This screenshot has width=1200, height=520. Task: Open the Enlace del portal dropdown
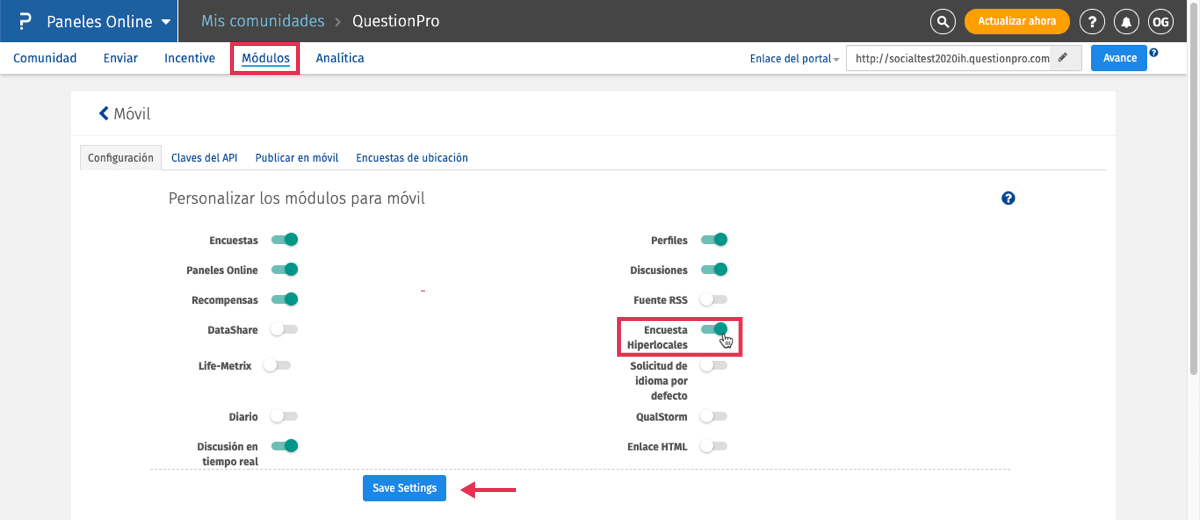coord(794,59)
